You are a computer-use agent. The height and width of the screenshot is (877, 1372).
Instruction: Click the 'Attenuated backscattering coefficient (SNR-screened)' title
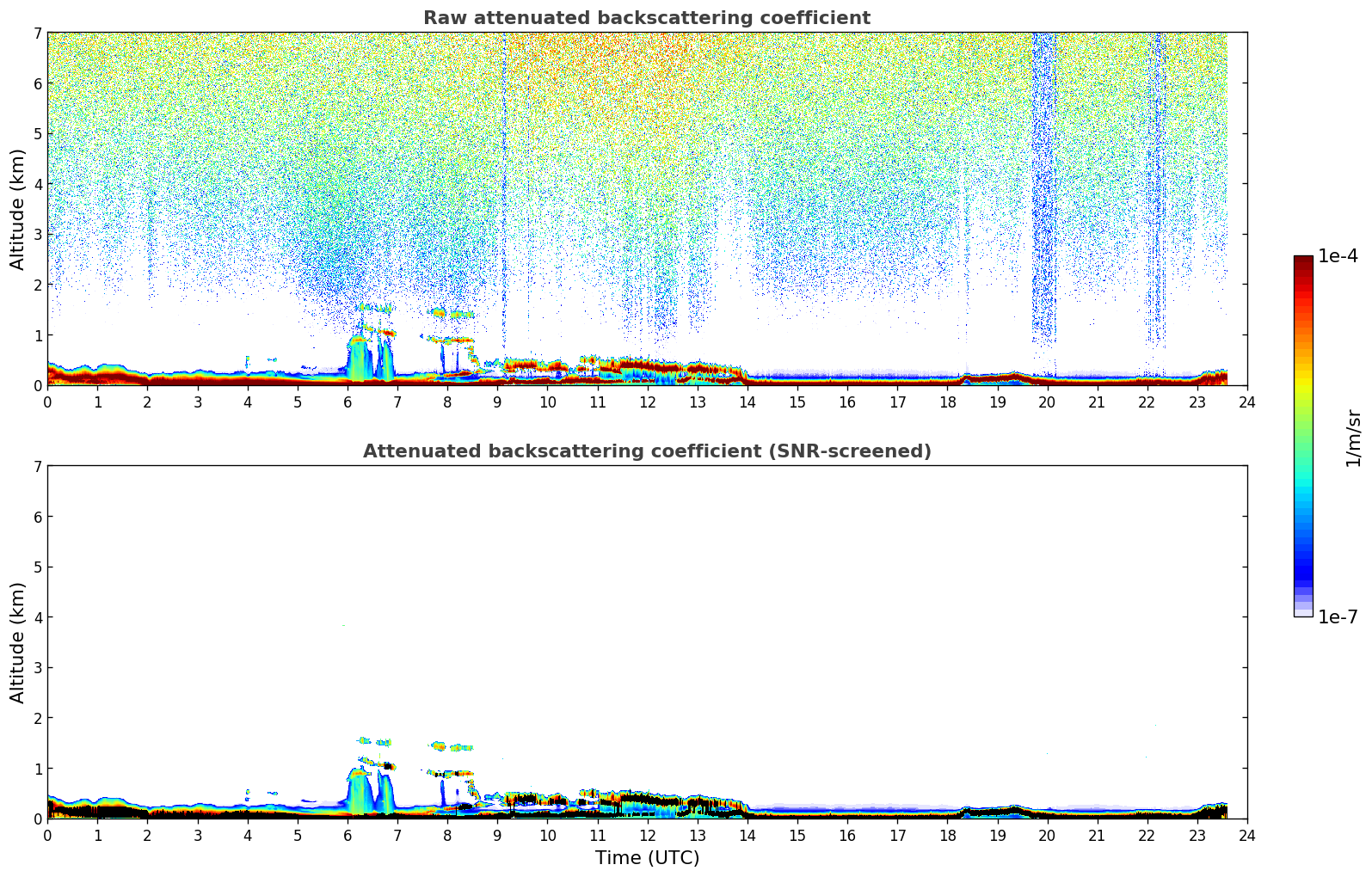pyautogui.click(x=647, y=451)
